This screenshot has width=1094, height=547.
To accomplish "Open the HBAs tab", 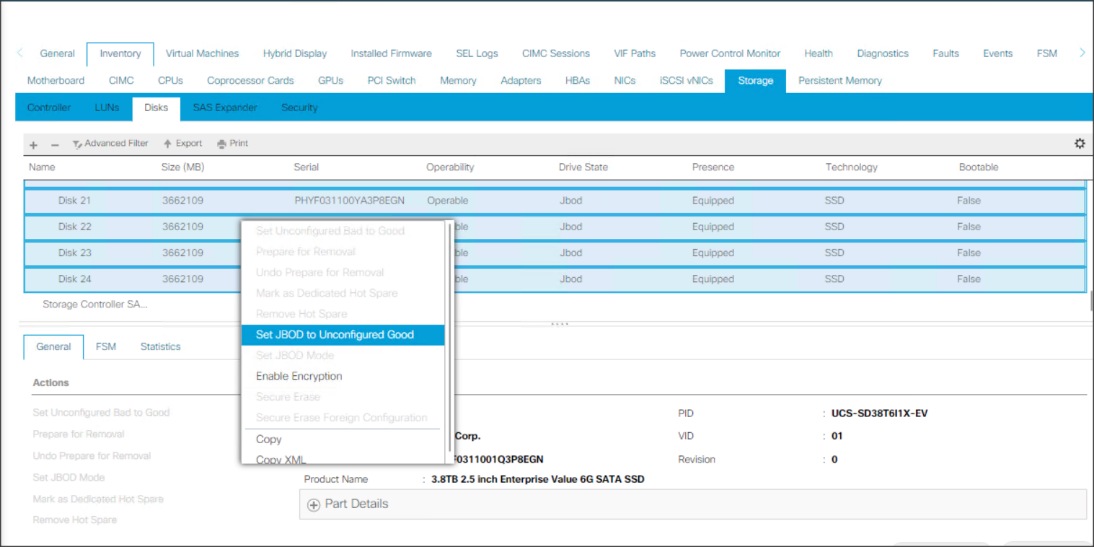I will pos(577,80).
